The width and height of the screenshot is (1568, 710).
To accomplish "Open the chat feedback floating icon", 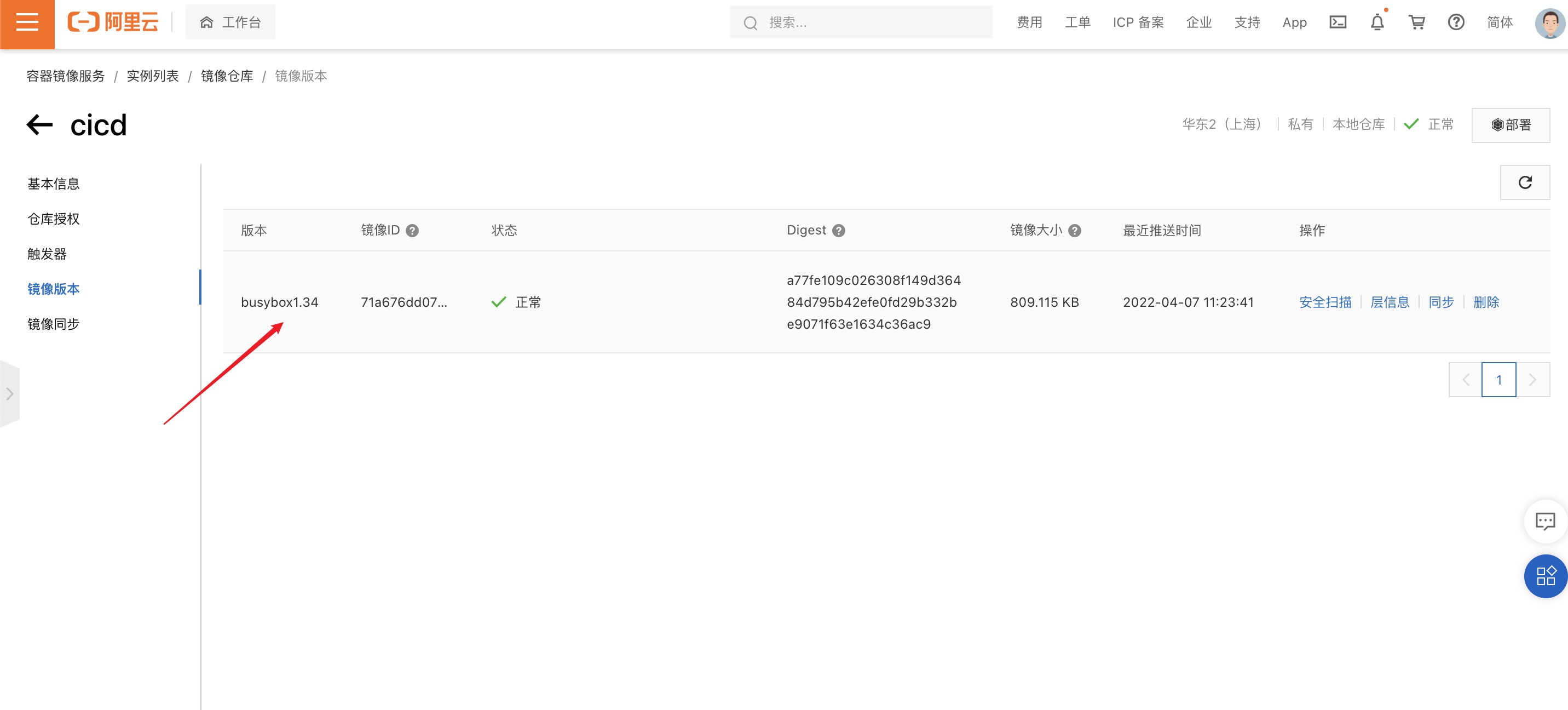I will coord(1545,521).
